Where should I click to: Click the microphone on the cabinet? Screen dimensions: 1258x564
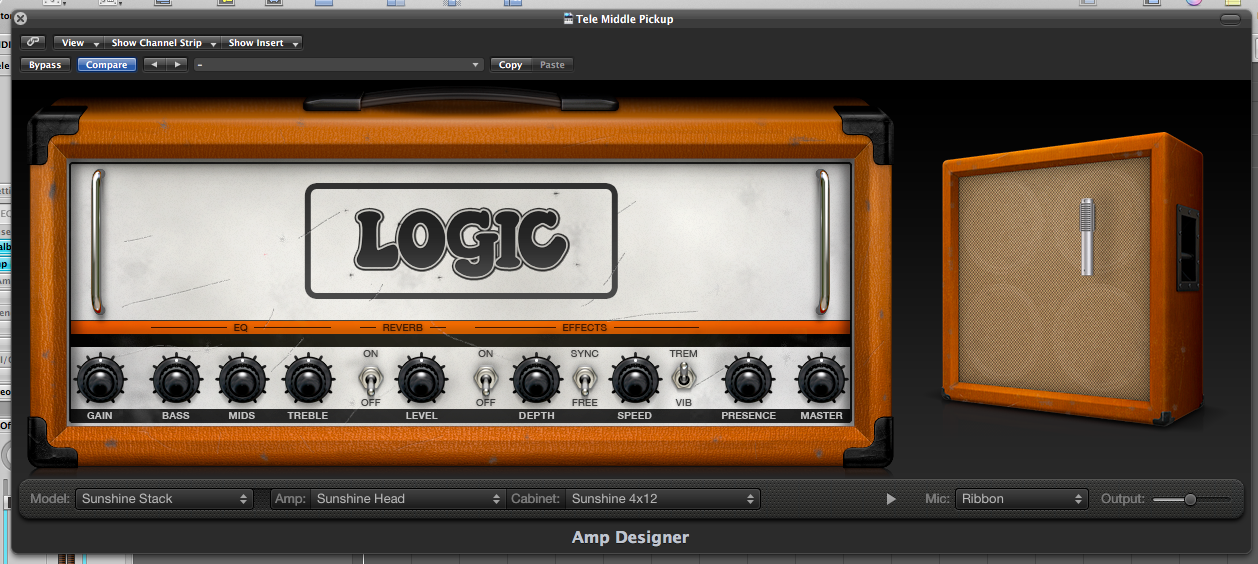point(1087,237)
